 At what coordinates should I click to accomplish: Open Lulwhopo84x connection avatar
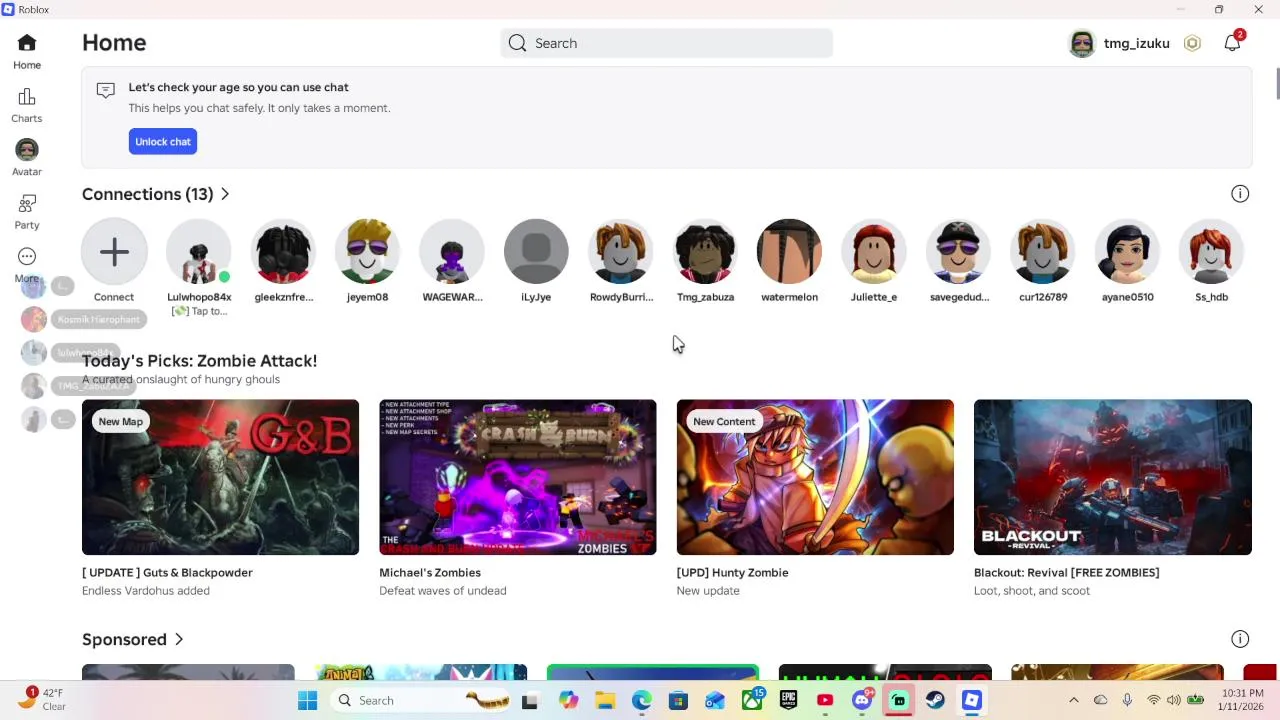pyautogui.click(x=199, y=252)
